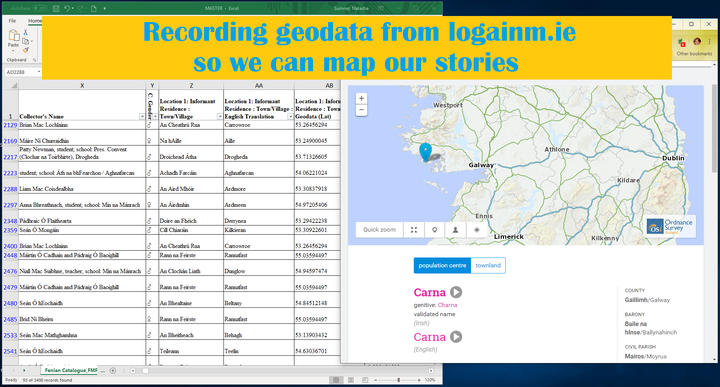Select the townland toggle option
The height and width of the screenshot is (387, 720).
pos(488,265)
